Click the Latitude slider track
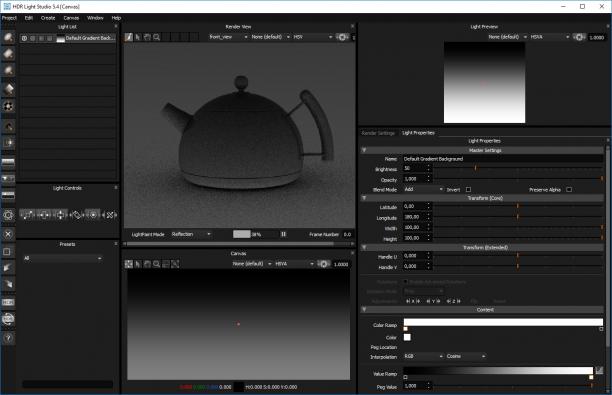 click(x=518, y=206)
